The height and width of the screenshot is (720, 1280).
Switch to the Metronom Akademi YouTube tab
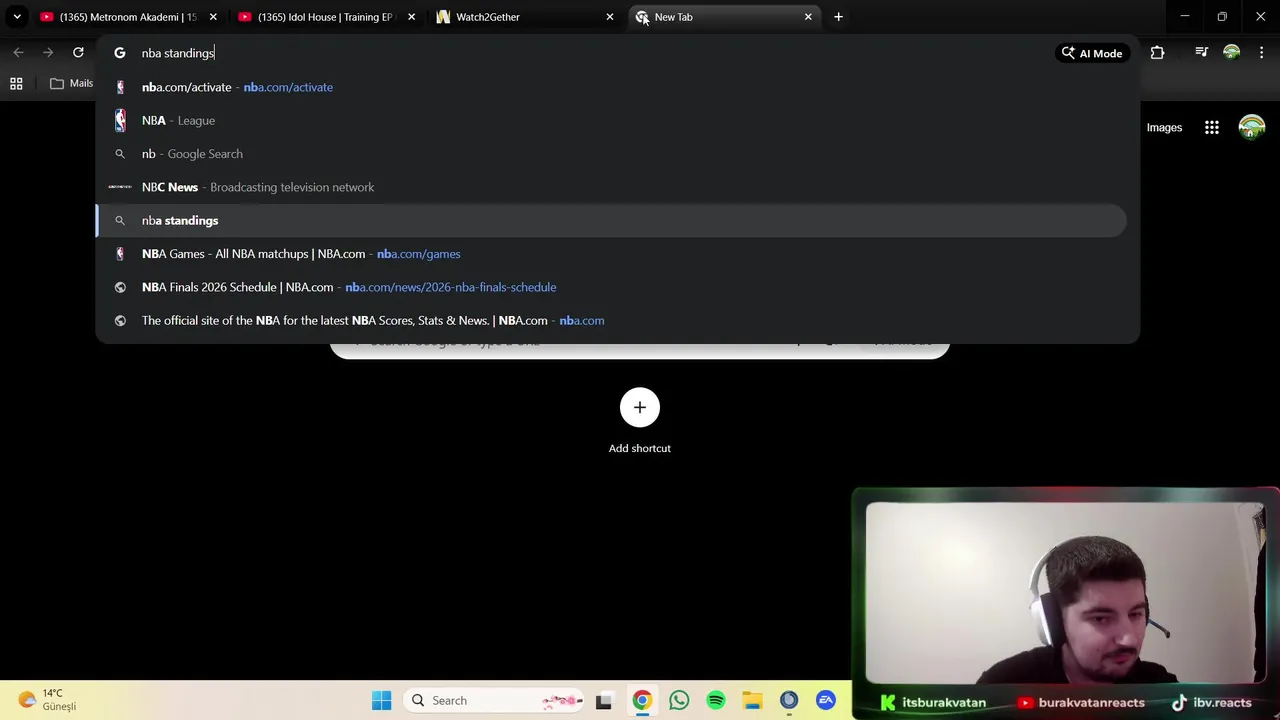pos(127,17)
